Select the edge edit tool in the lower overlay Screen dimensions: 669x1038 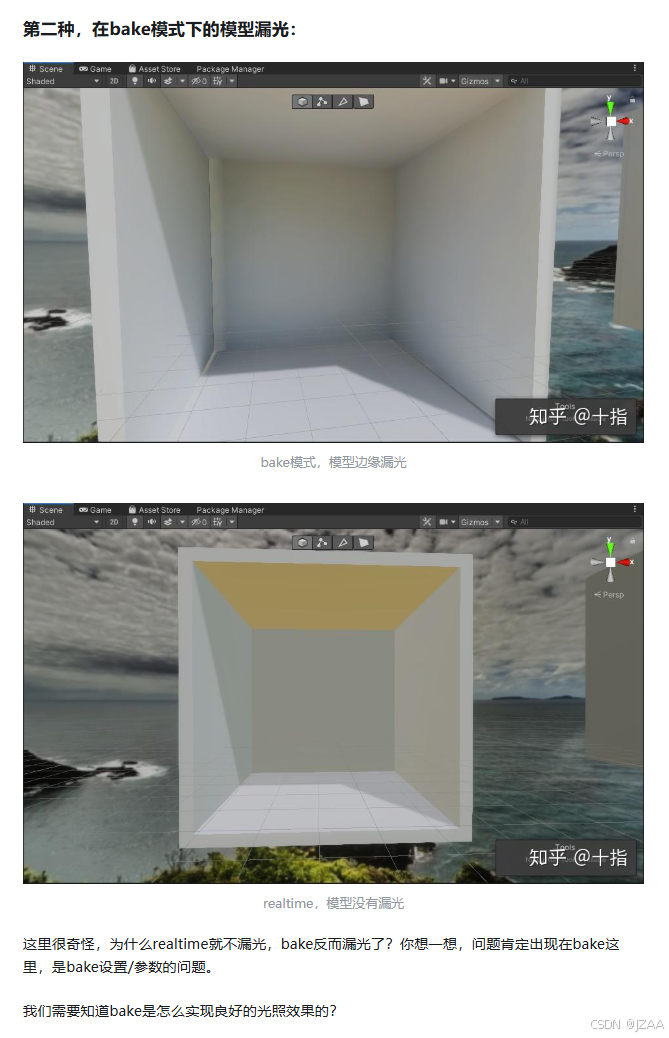tap(343, 543)
